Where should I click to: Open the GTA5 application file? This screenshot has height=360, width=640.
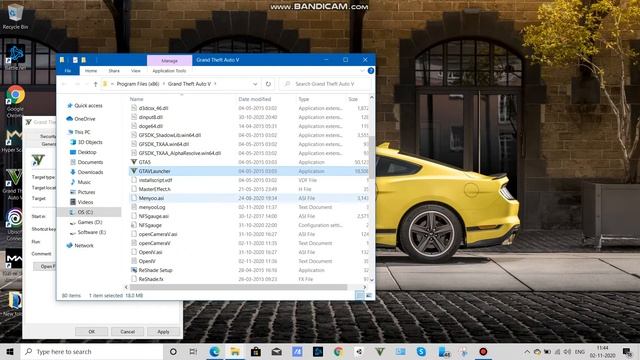pos(144,162)
